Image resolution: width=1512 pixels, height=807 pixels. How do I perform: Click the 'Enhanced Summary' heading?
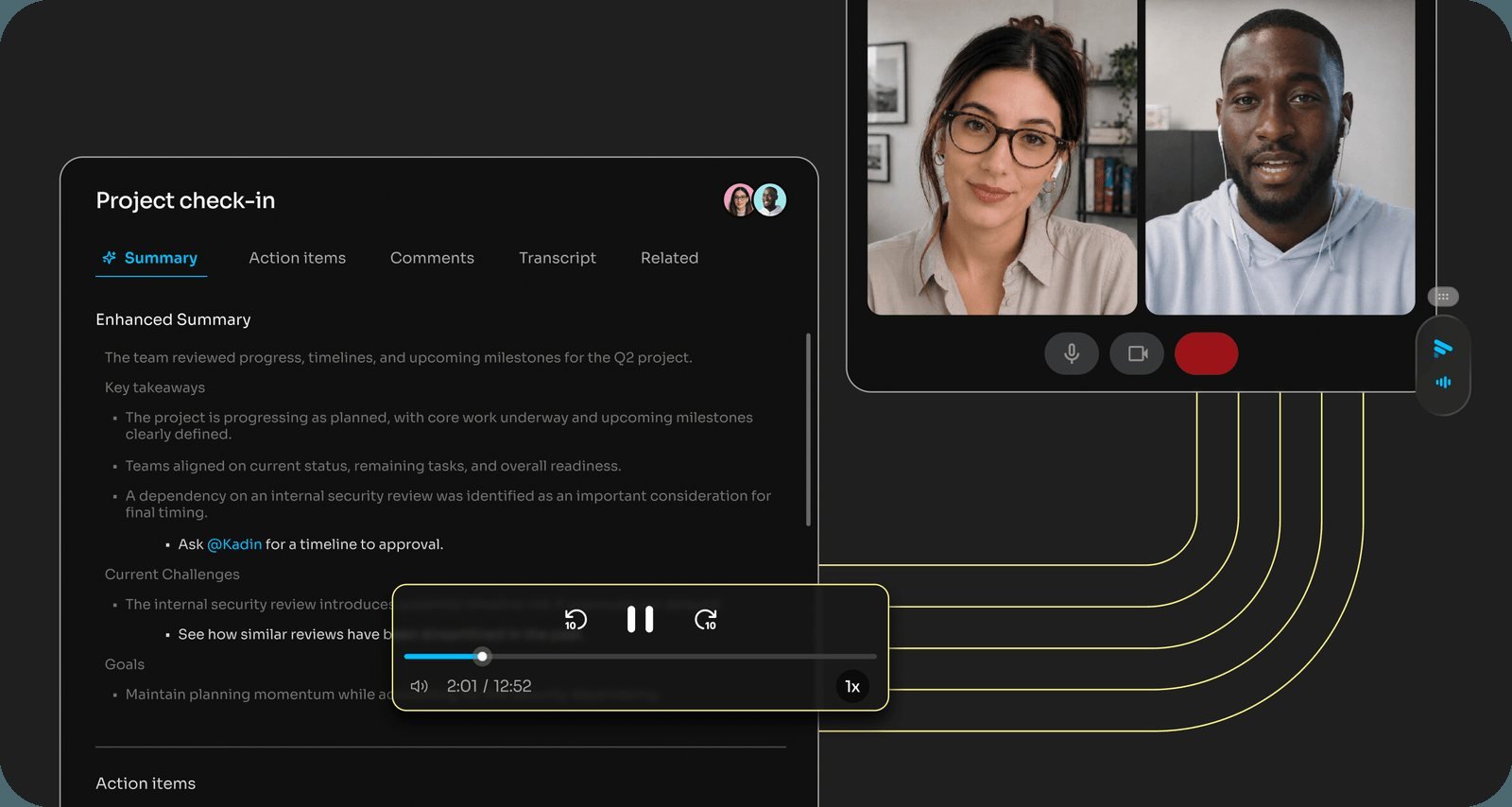click(x=173, y=319)
